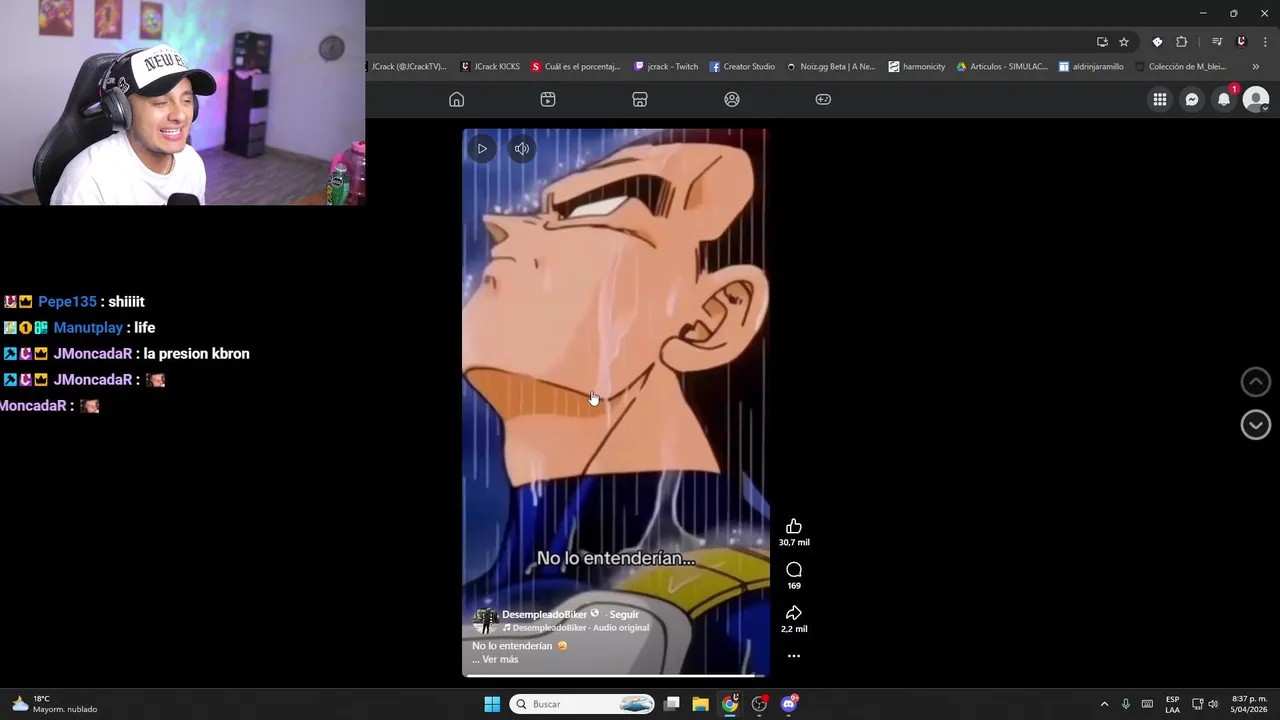Open the account profile avatar menu
1280x720 pixels.
pyautogui.click(x=1256, y=99)
